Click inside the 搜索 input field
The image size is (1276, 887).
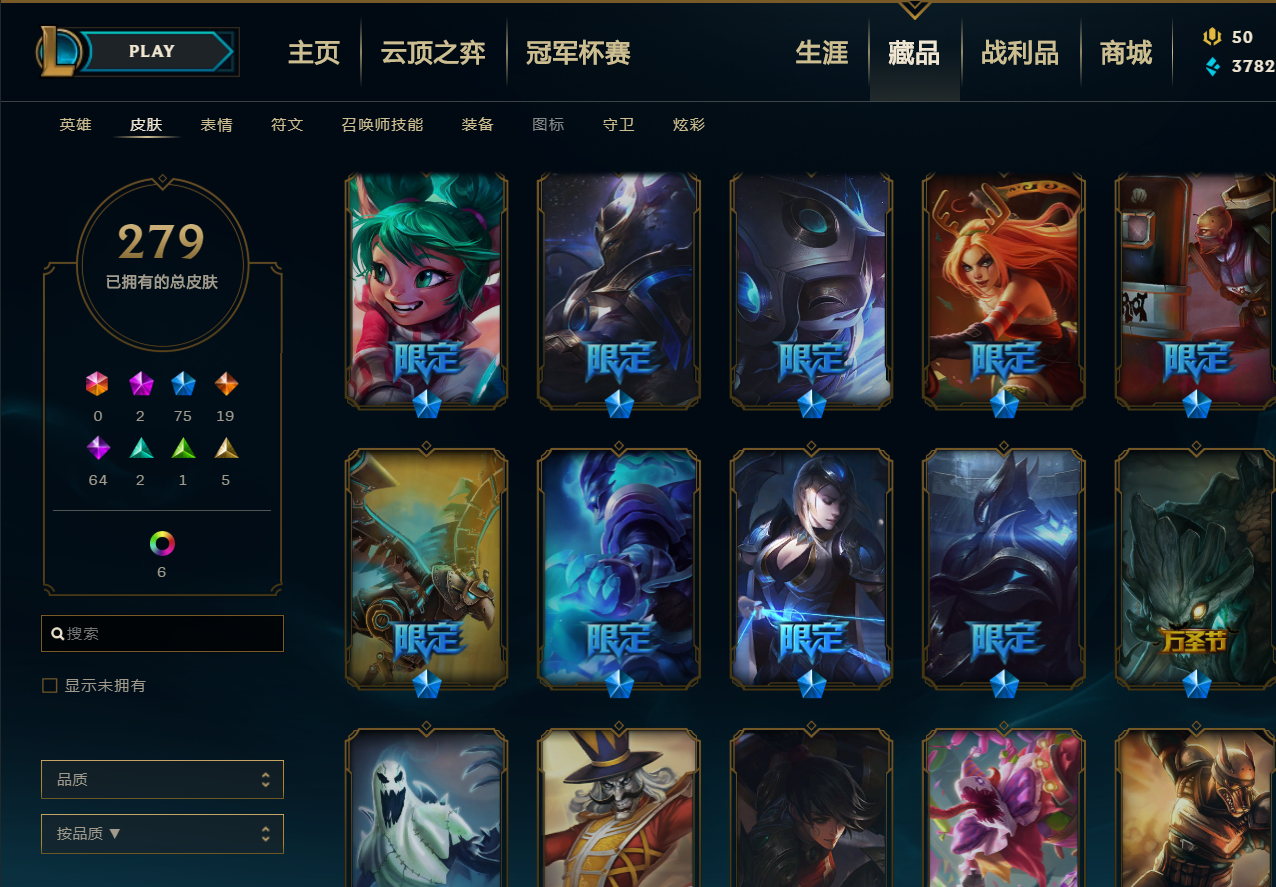[162, 634]
